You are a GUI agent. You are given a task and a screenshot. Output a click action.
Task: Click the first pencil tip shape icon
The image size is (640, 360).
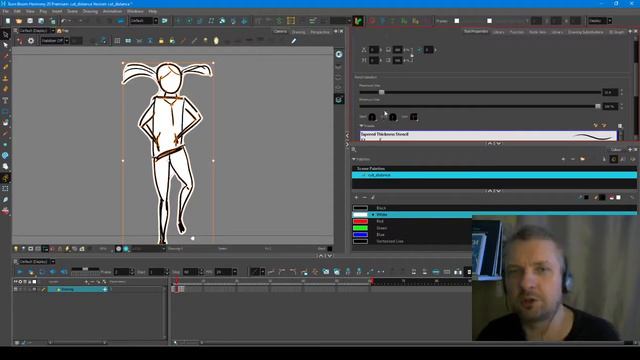[x=372, y=117]
